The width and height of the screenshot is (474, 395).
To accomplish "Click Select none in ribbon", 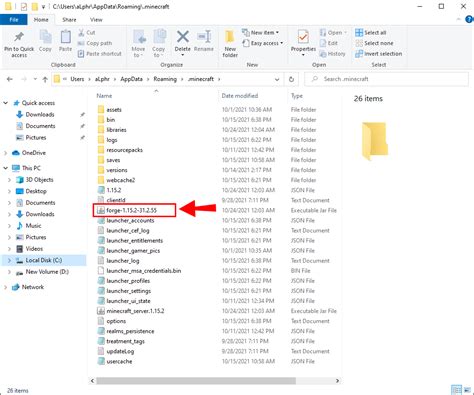I will pyautogui.click(x=374, y=43).
